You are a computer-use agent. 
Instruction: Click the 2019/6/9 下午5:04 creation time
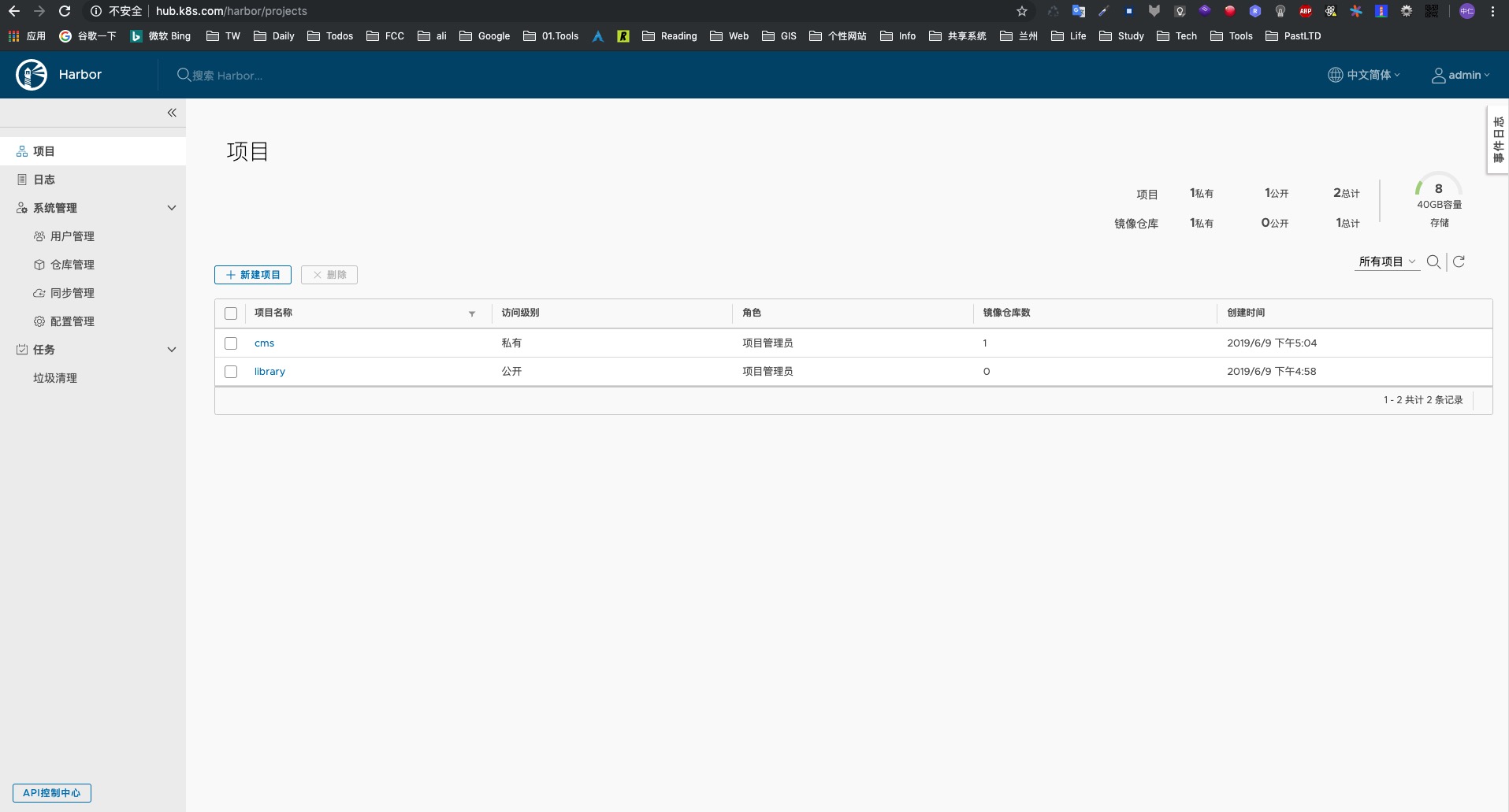click(x=1272, y=343)
